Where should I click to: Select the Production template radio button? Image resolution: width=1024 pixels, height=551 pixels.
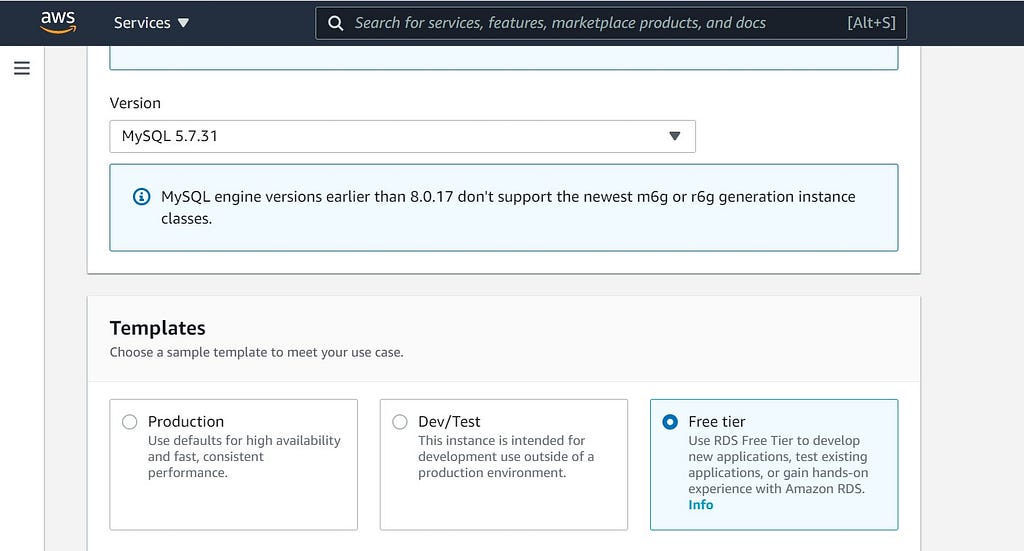(x=129, y=422)
